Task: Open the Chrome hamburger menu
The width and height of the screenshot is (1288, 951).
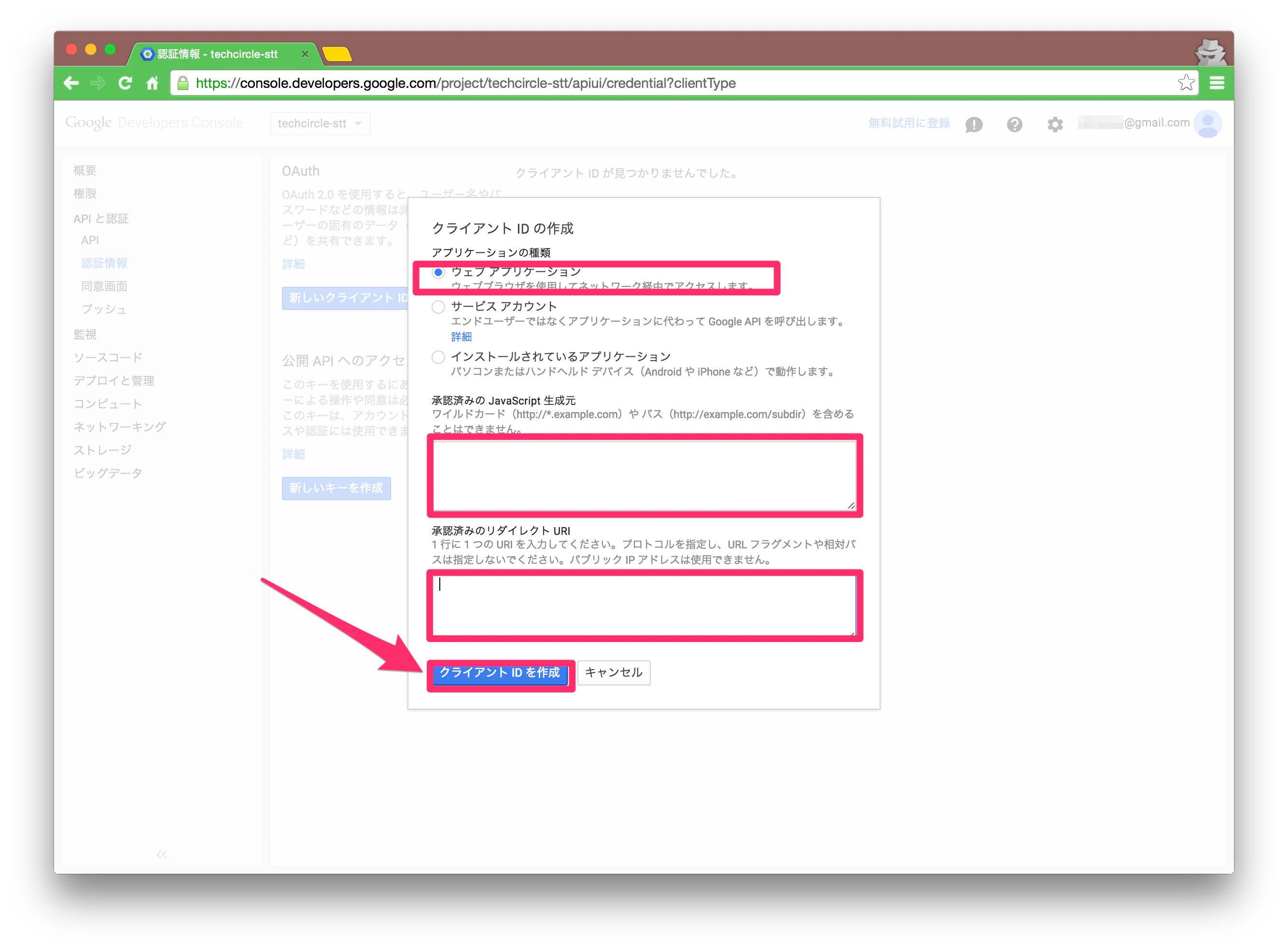Action: click(x=1217, y=84)
